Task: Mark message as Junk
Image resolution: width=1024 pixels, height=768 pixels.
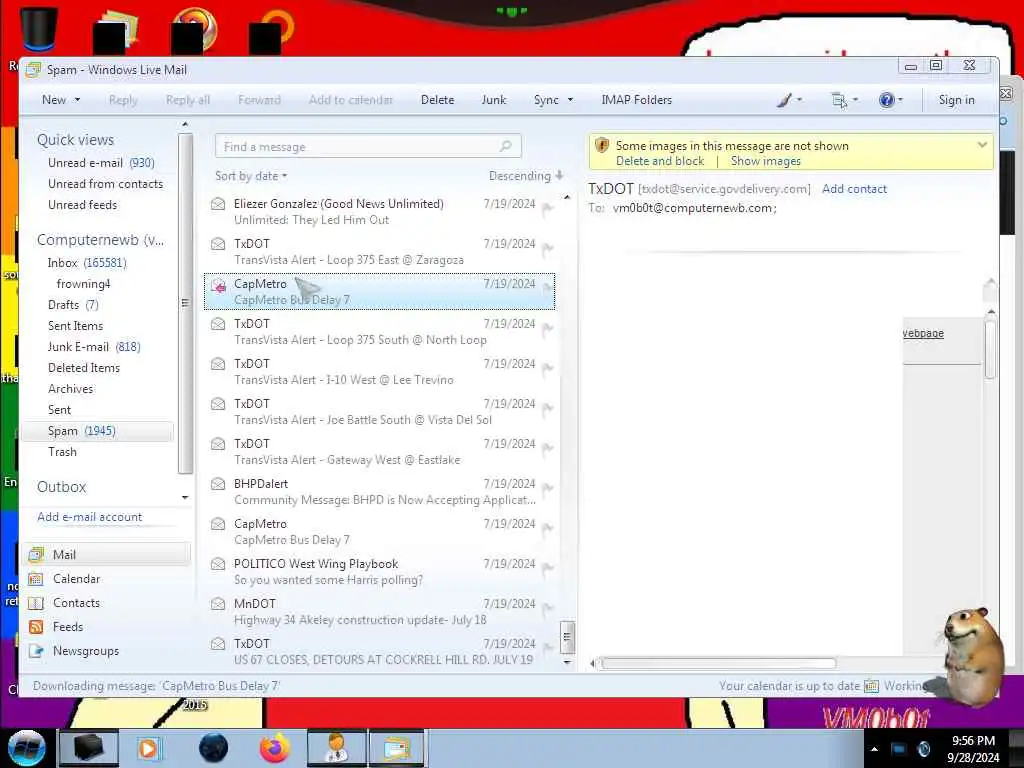Action: tap(494, 100)
